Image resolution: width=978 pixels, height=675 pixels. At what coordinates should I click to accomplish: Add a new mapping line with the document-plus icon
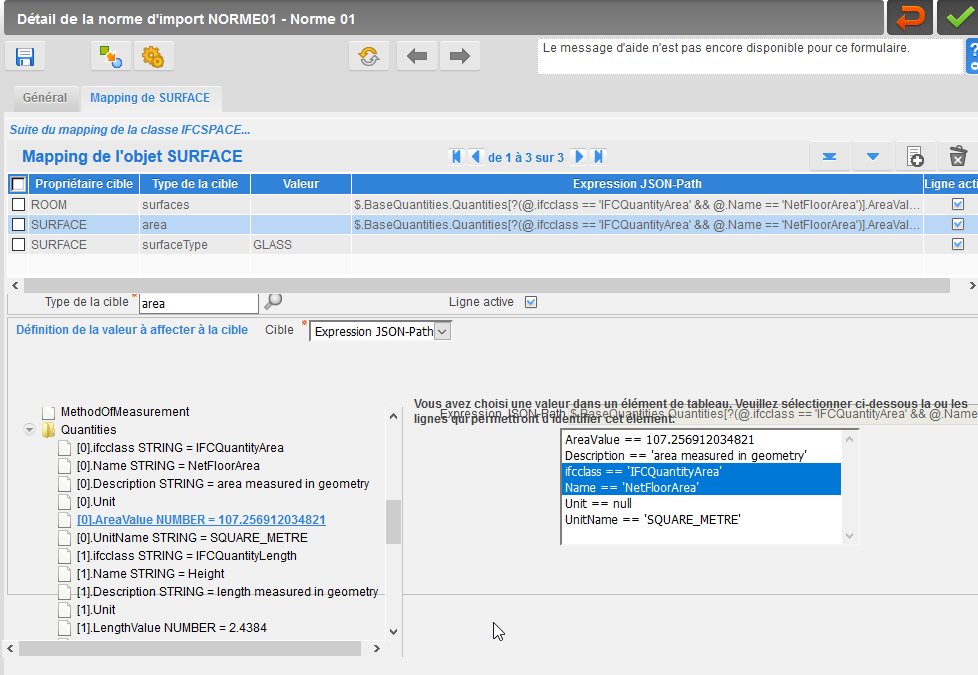pos(915,157)
